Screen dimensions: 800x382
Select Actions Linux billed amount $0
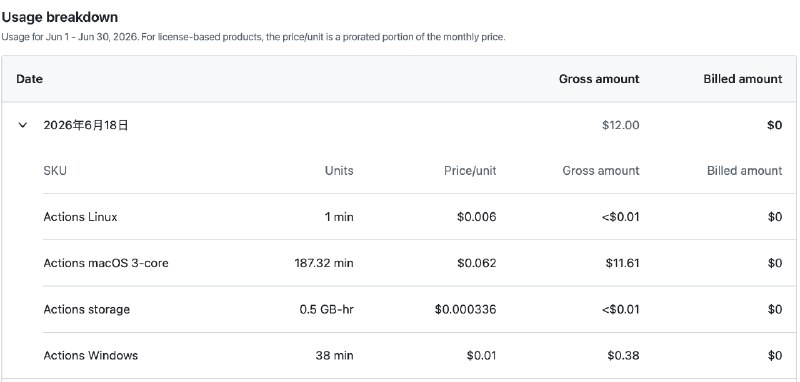775,217
